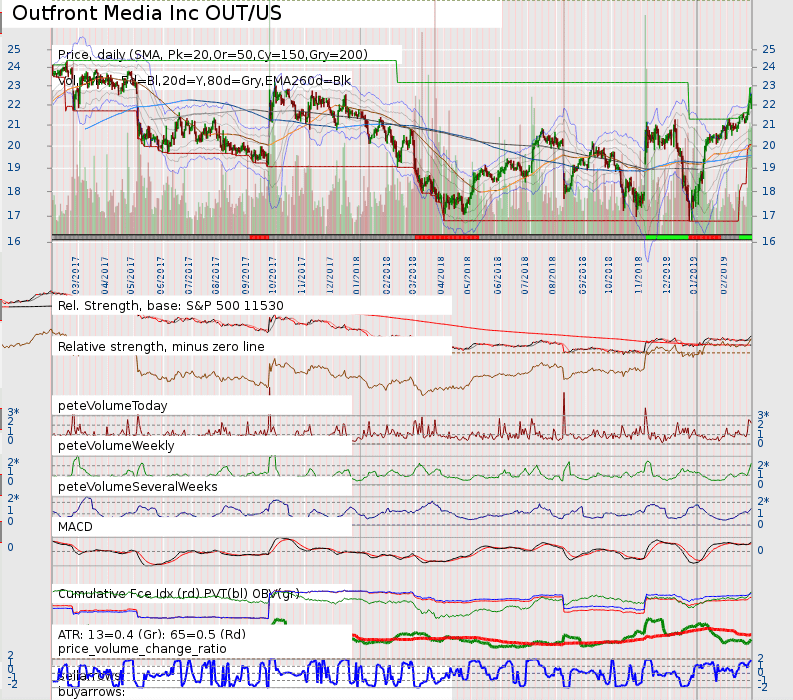Click the 01/2018 date axis label
Image resolution: width=793 pixels, height=700 pixels.
tap(357, 276)
